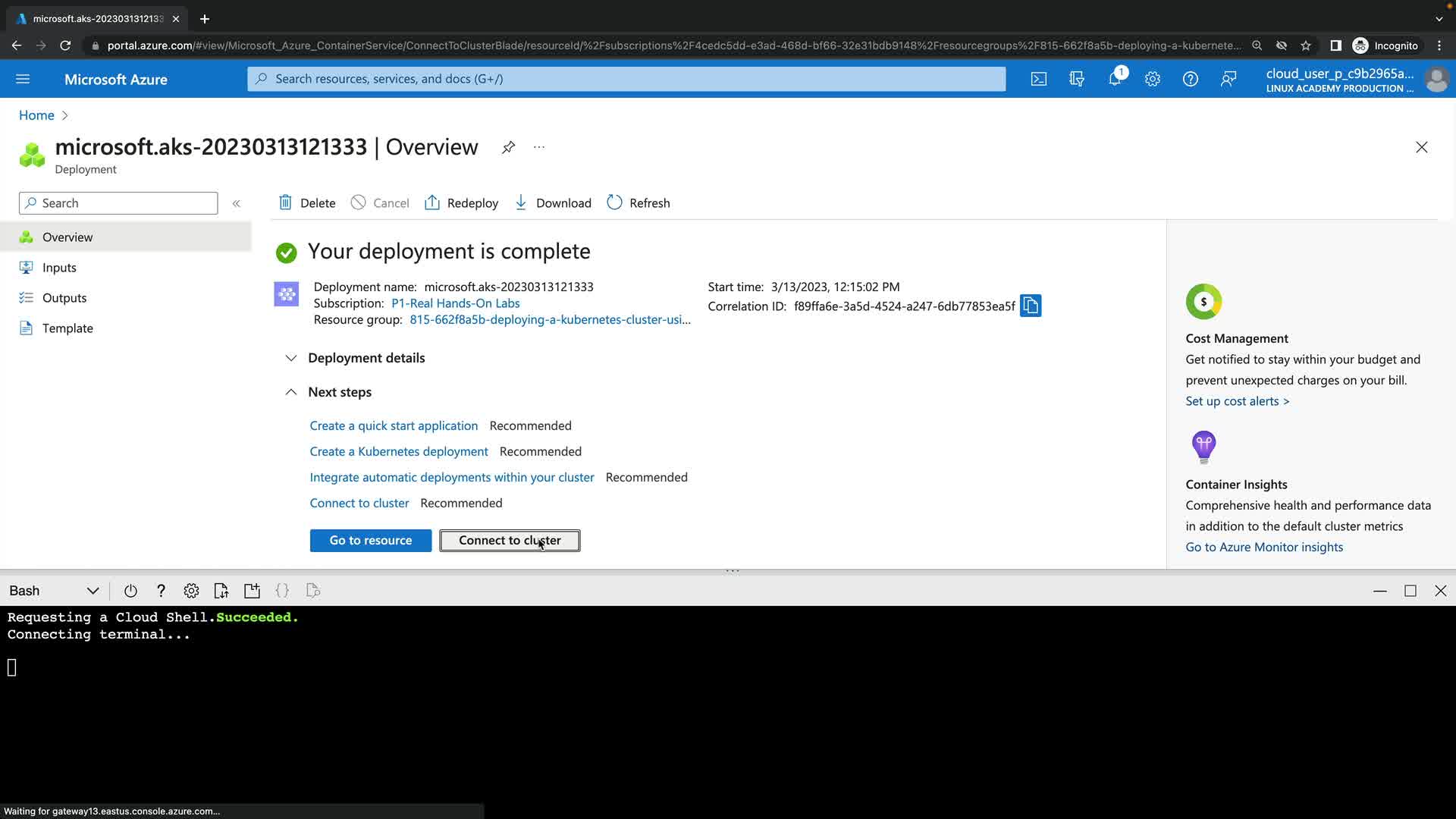Copy the Correlation ID
The width and height of the screenshot is (1456, 819).
(1030, 306)
